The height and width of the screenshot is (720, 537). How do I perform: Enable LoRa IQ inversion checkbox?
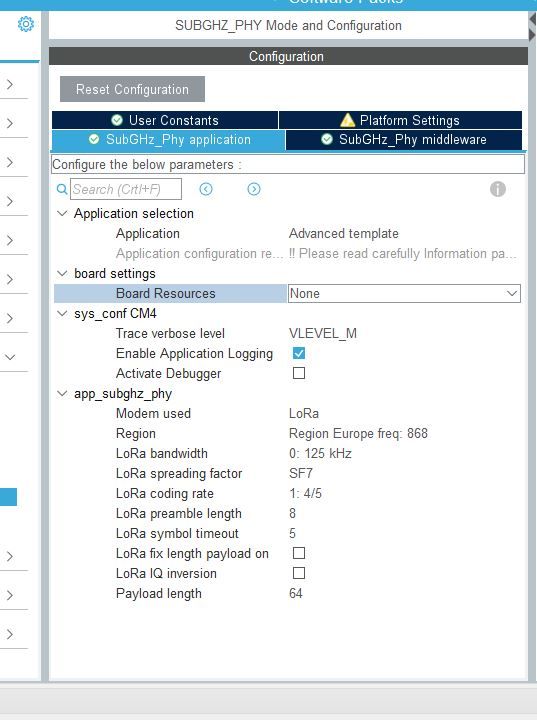tap(299, 573)
